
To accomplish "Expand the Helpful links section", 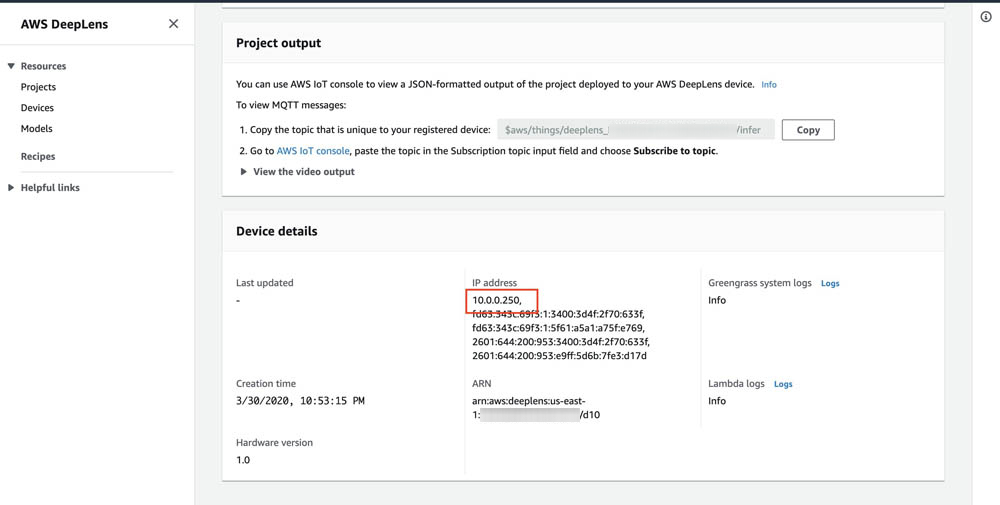I will click(11, 187).
